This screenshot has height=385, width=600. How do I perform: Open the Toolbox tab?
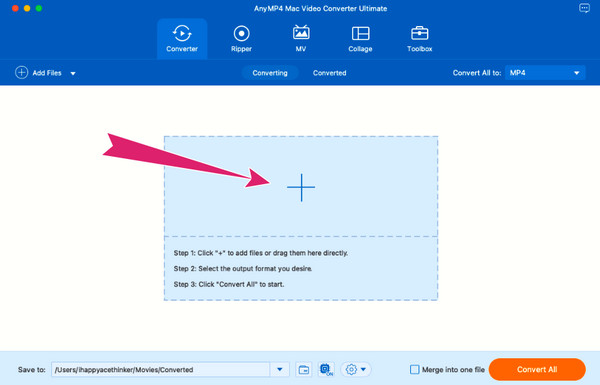pos(419,39)
